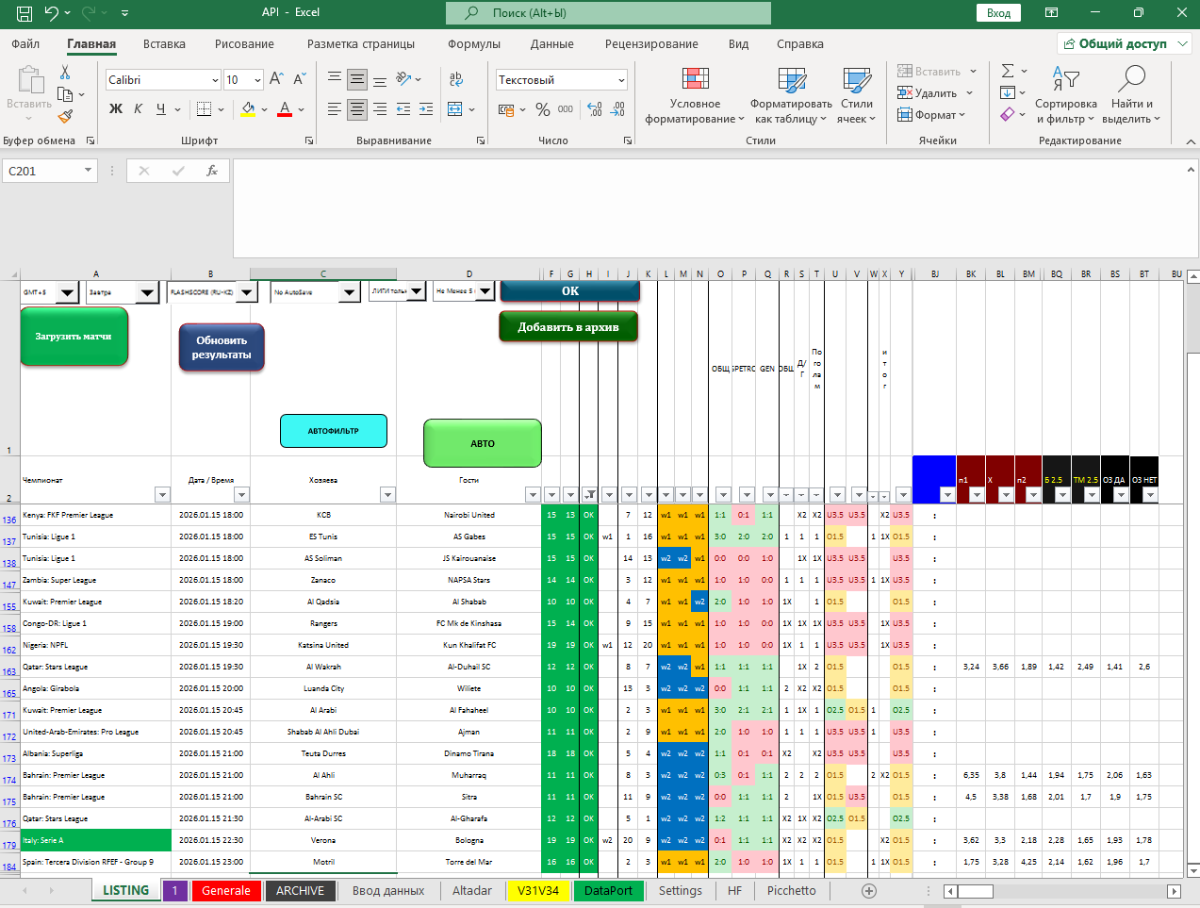Open the font size 10 dropdown
Screen dimensions: 1200x908
click(258, 80)
